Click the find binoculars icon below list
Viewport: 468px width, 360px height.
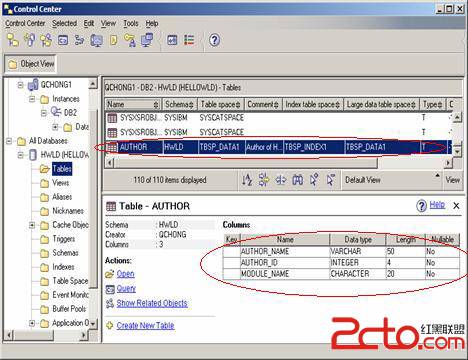[x=297, y=180]
